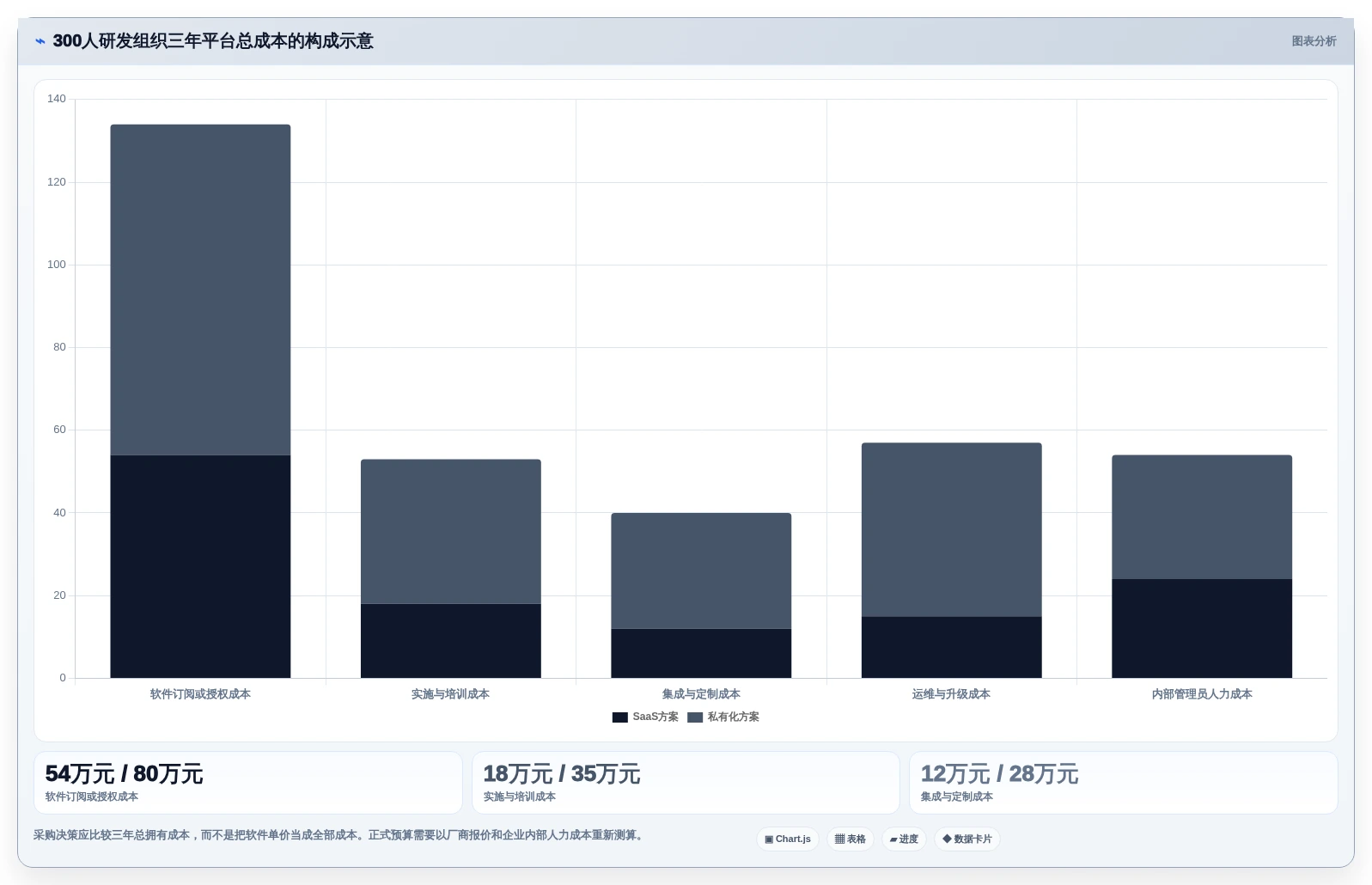Click the dark SaaS方案 legend color box

620,717
